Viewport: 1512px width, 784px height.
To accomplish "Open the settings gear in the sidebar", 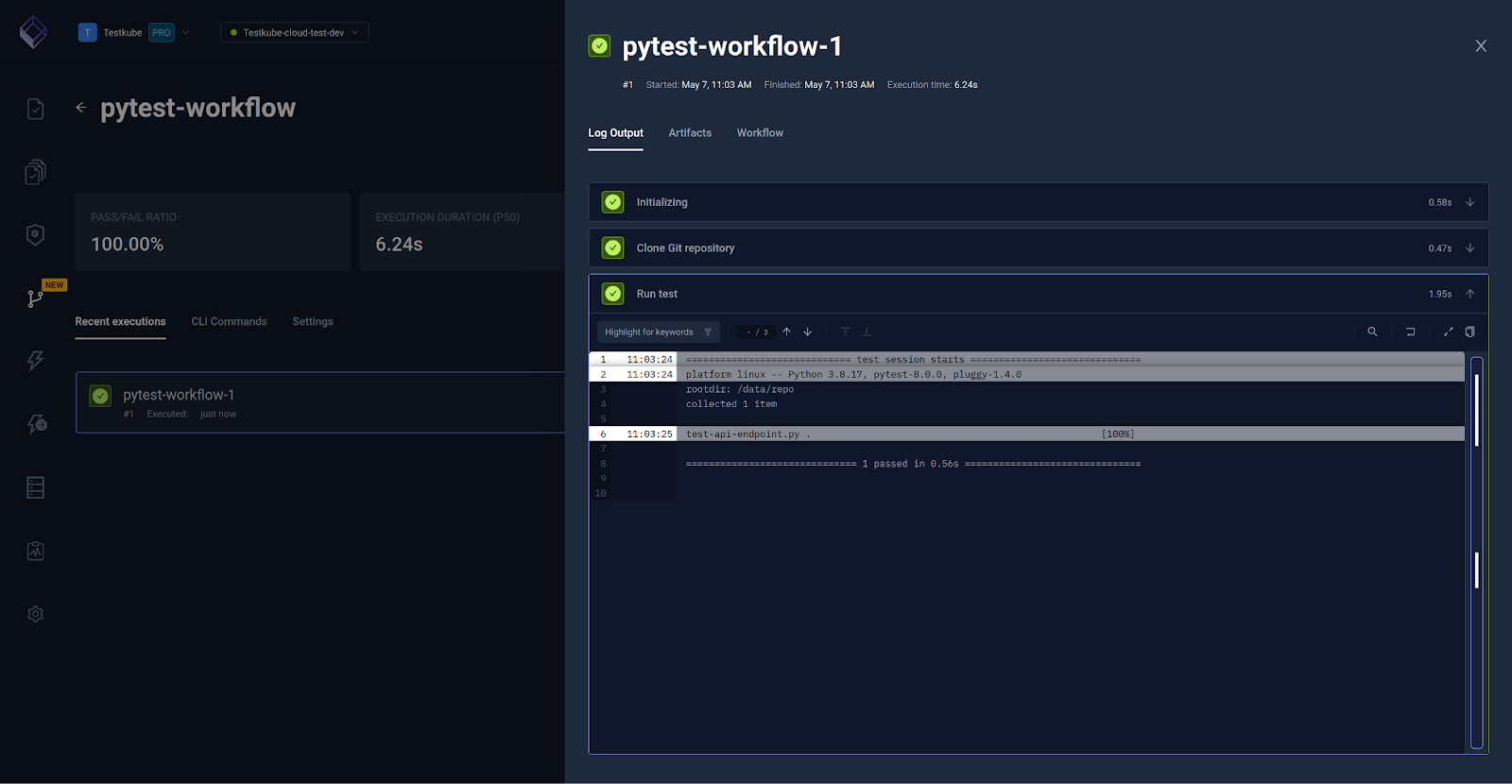I will (35, 614).
